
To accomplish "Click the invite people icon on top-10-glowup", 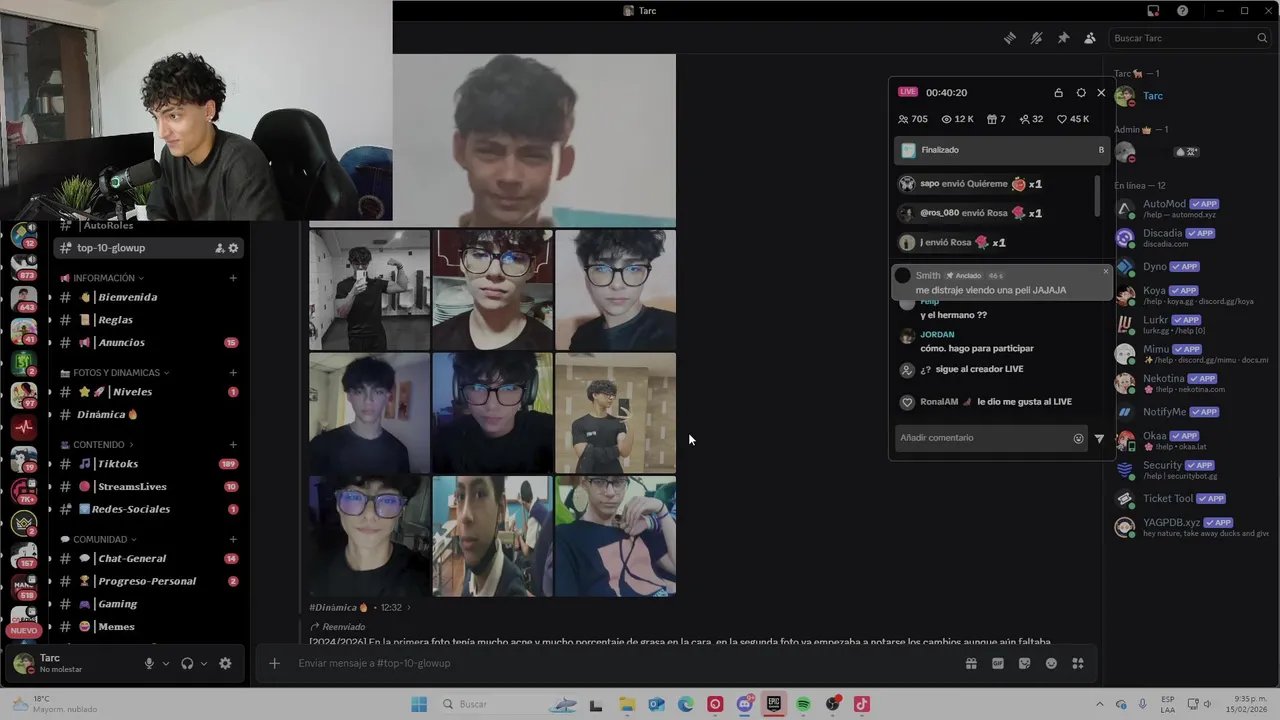I will 219,248.
